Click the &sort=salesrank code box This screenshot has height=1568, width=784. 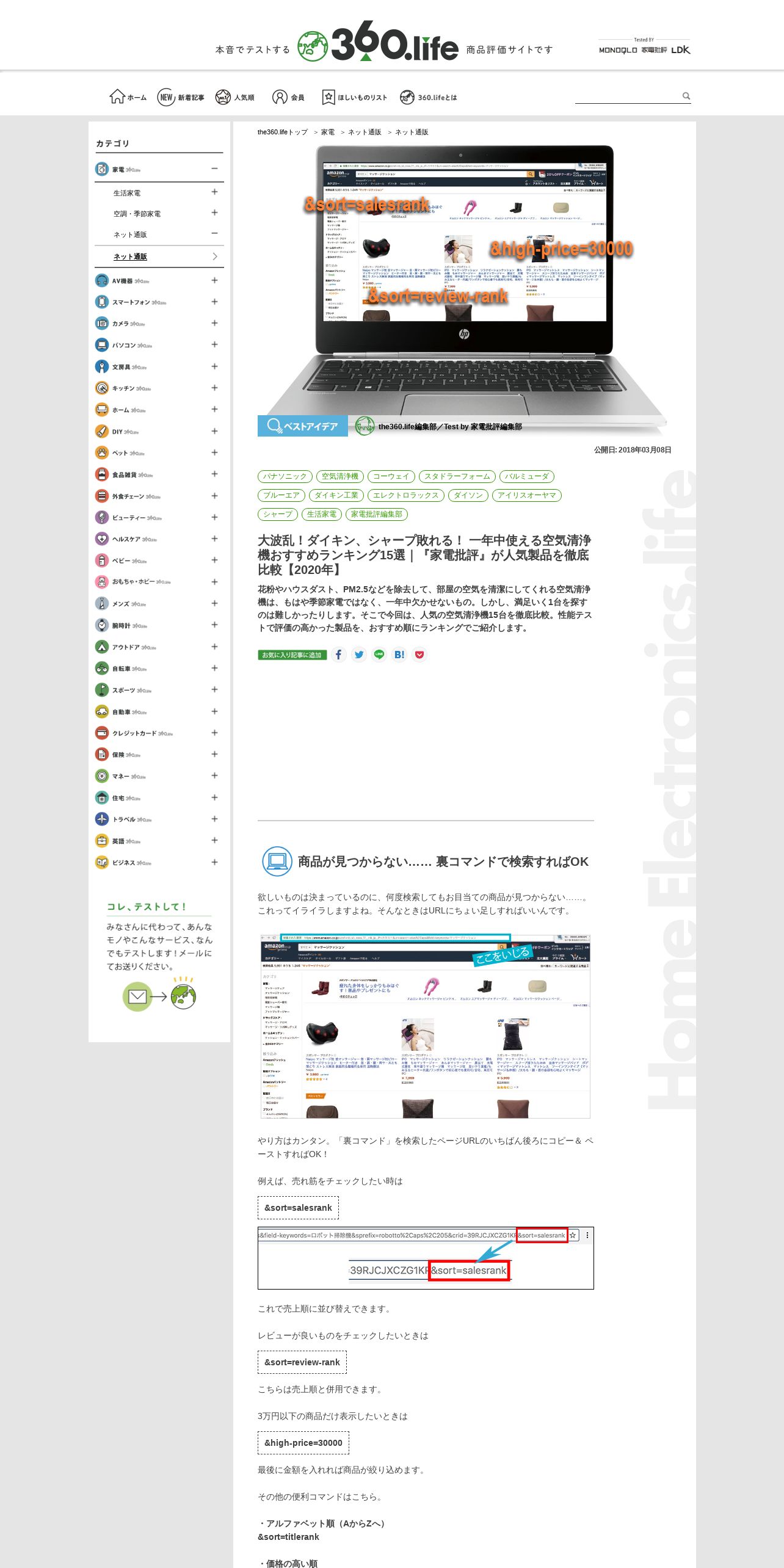point(298,1208)
